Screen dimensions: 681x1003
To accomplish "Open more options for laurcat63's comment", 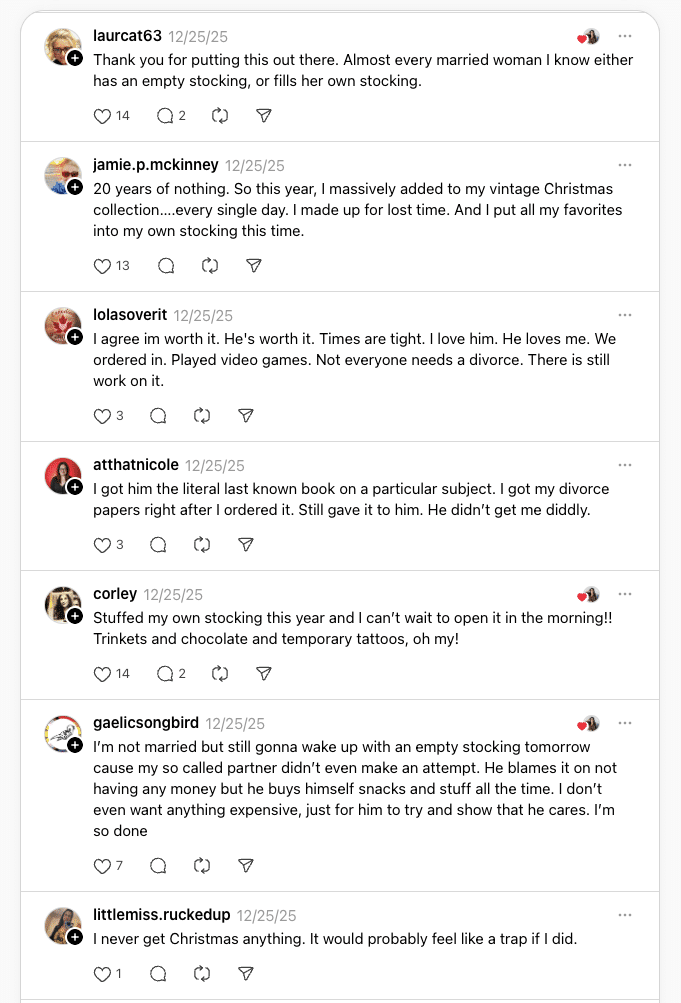I will pyautogui.click(x=625, y=36).
